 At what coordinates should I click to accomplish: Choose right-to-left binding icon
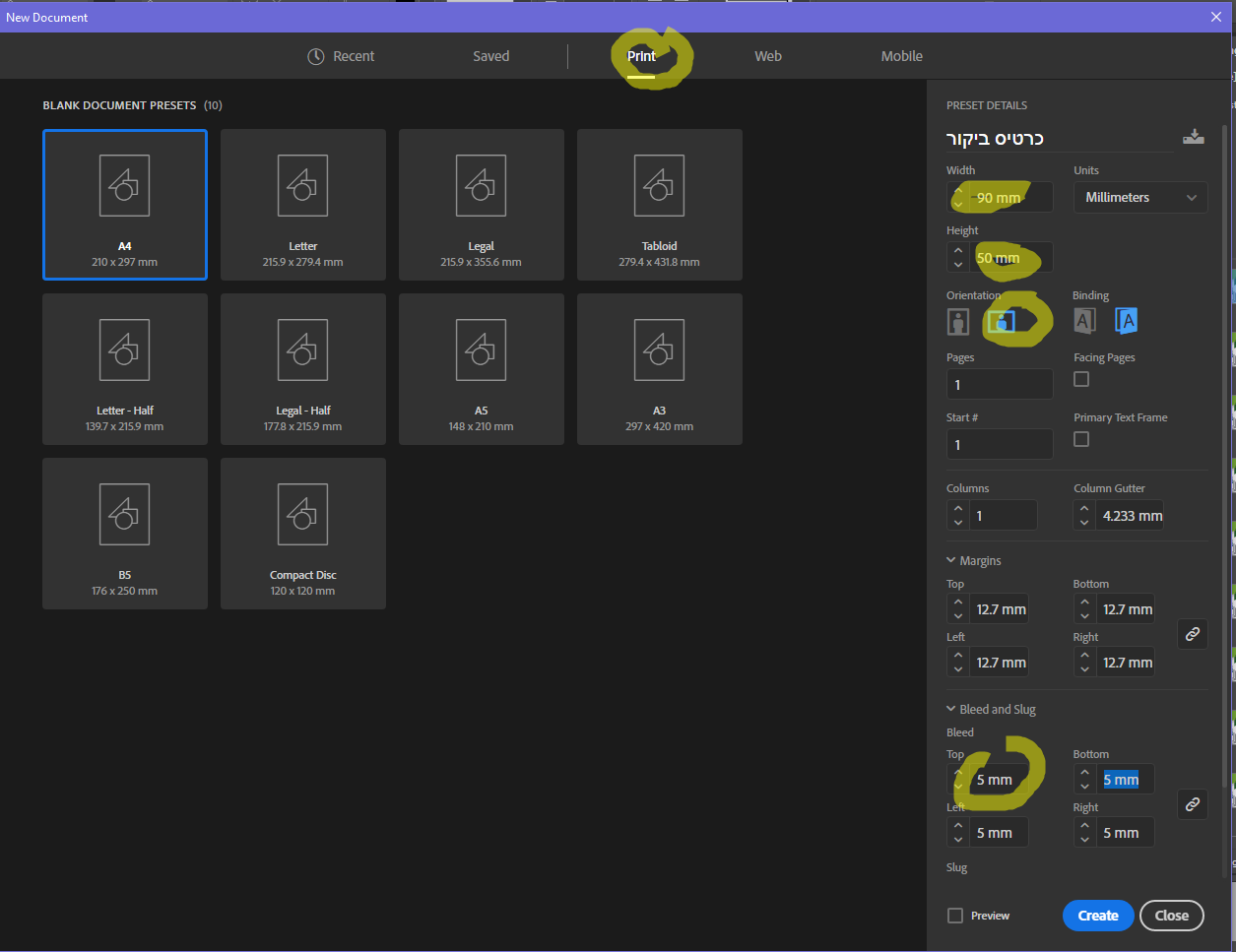tap(1126, 320)
